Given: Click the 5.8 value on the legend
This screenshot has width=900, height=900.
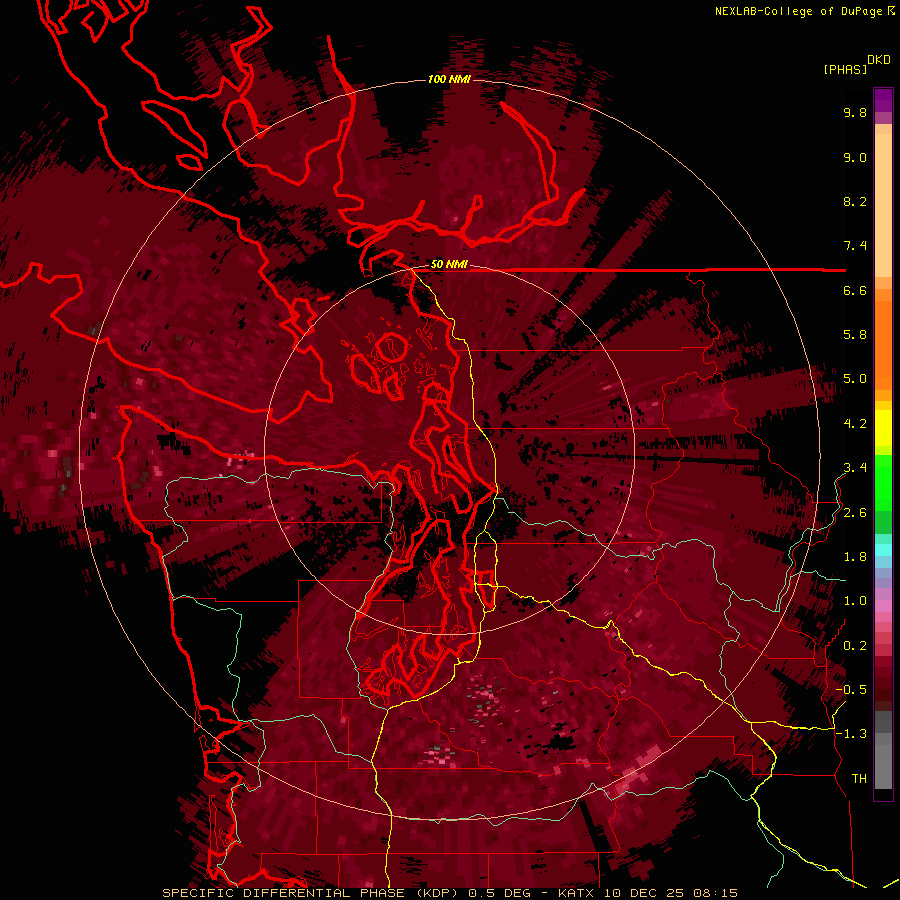Looking at the screenshot, I should point(855,335).
